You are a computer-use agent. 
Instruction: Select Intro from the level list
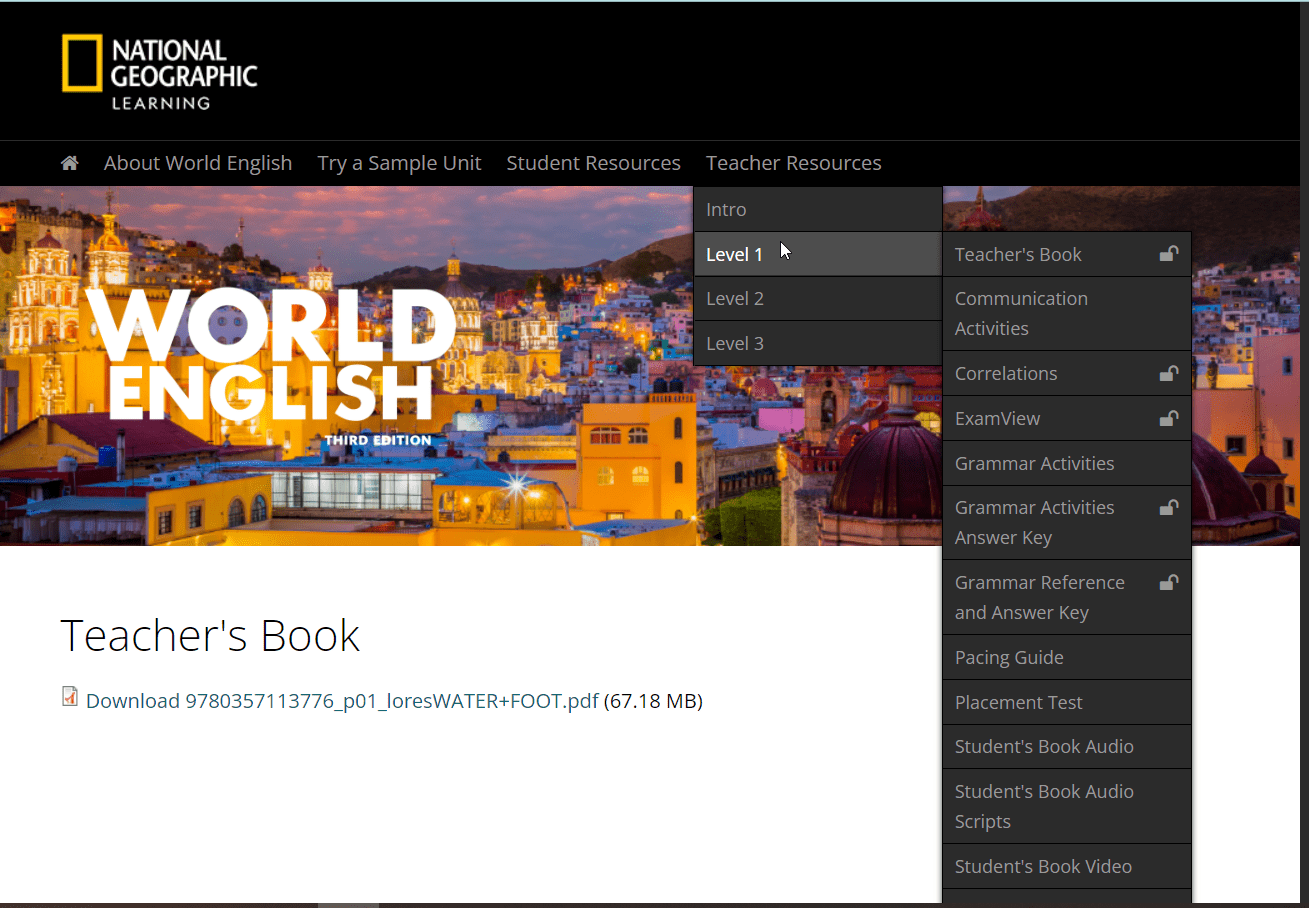click(726, 209)
